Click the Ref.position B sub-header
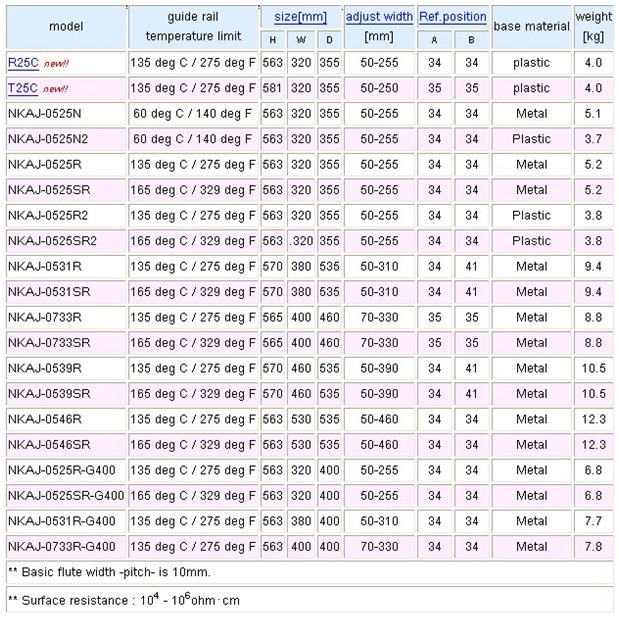 pyautogui.click(x=471, y=40)
